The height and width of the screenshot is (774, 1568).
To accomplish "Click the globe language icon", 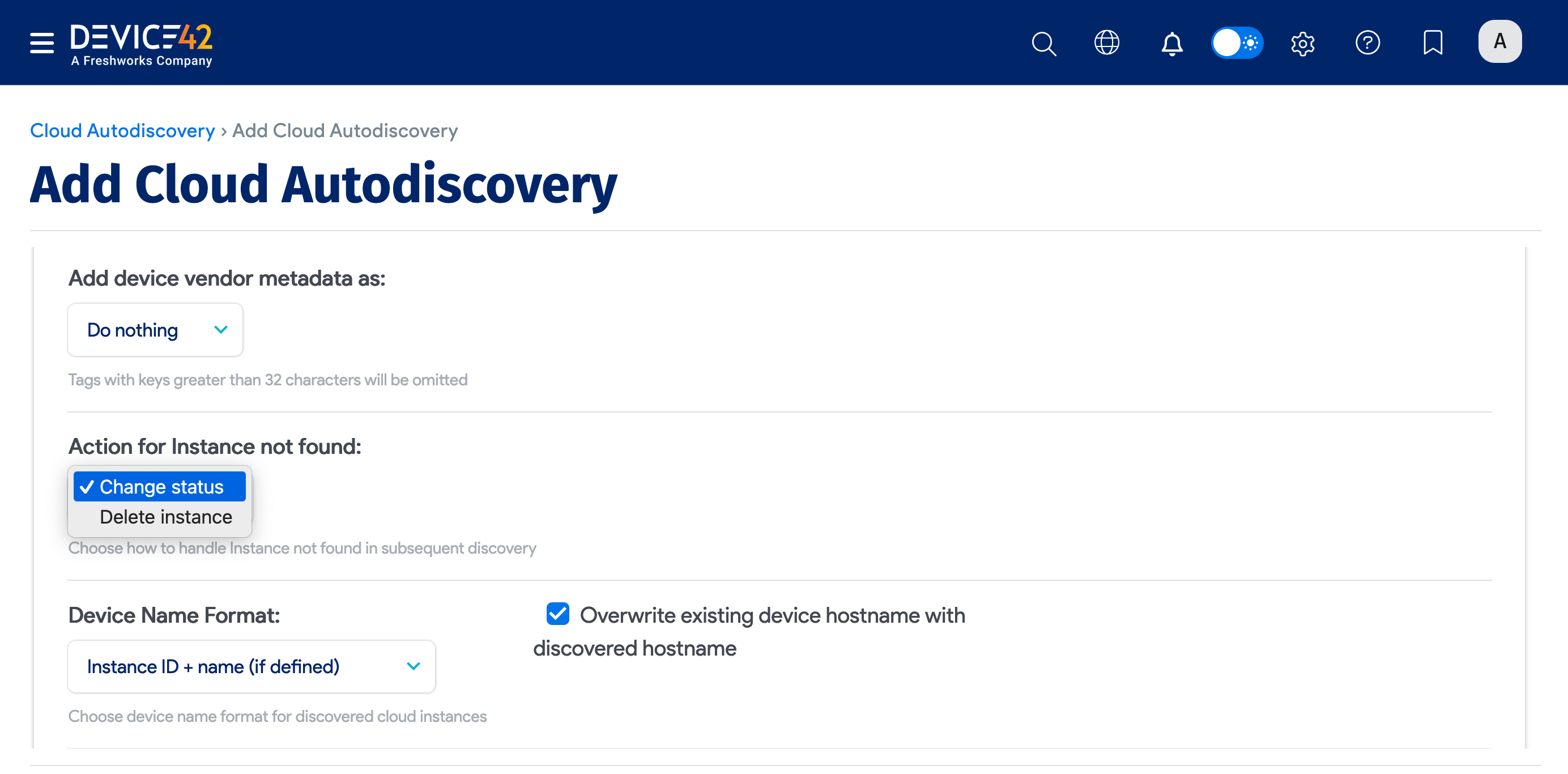I will pyautogui.click(x=1107, y=42).
